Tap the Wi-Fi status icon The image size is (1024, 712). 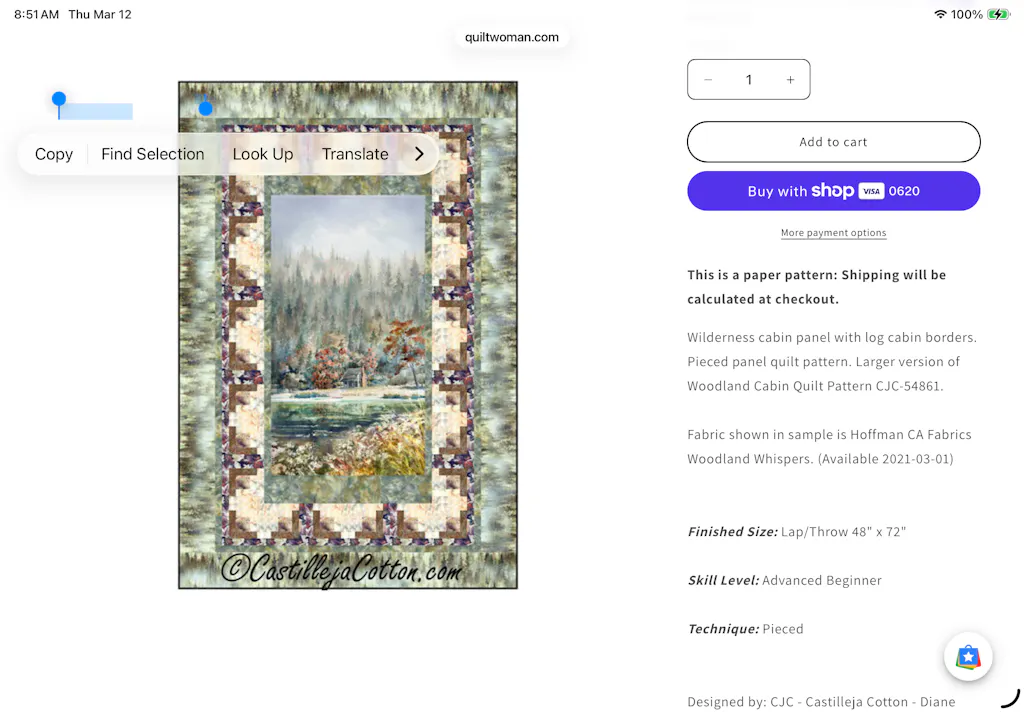pos(940,14)
